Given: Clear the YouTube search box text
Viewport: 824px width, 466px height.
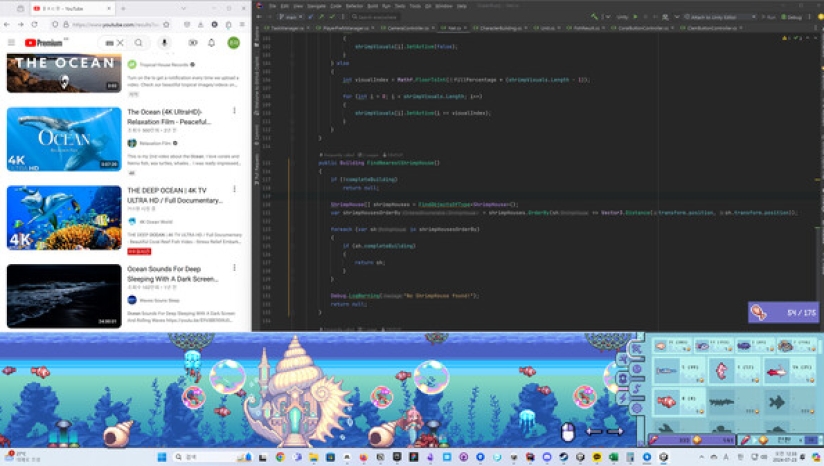Looking at the screenshot, I should click(x=120, y=43).
